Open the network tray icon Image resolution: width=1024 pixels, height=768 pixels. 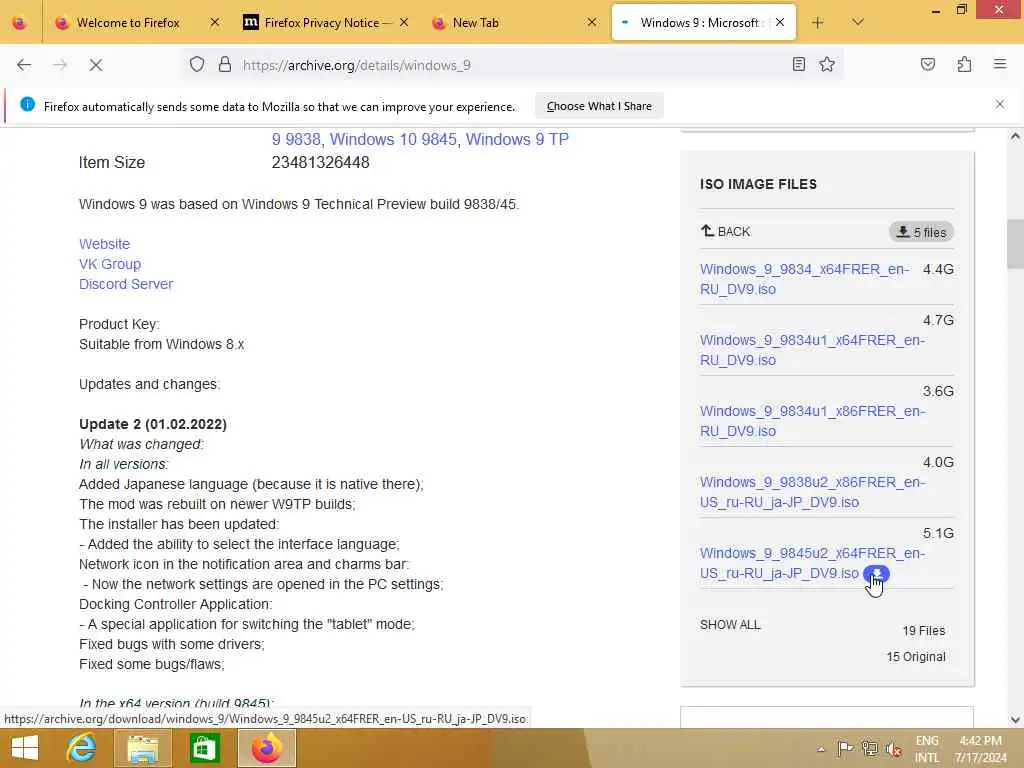pyautogui.click(x=869, y=748)
